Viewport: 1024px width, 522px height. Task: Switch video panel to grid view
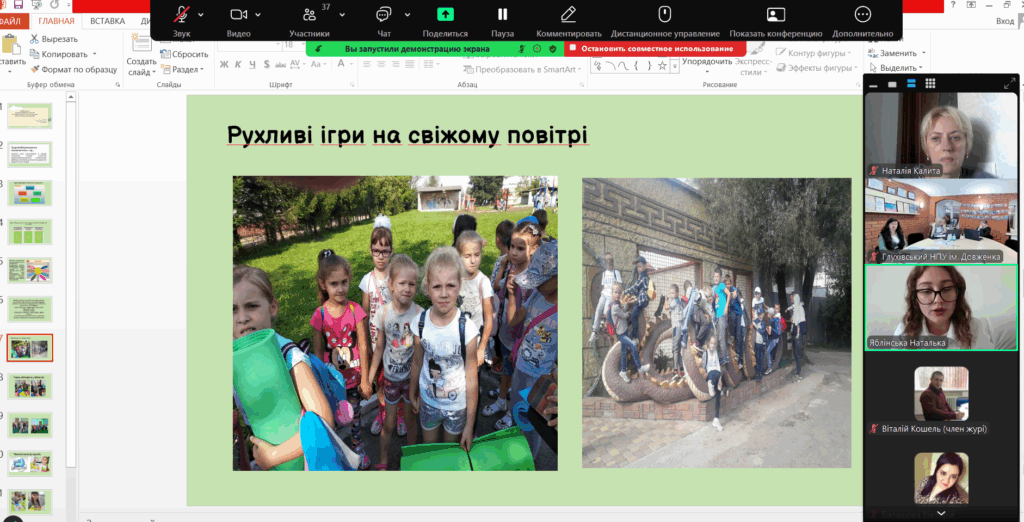click(929, 84)
